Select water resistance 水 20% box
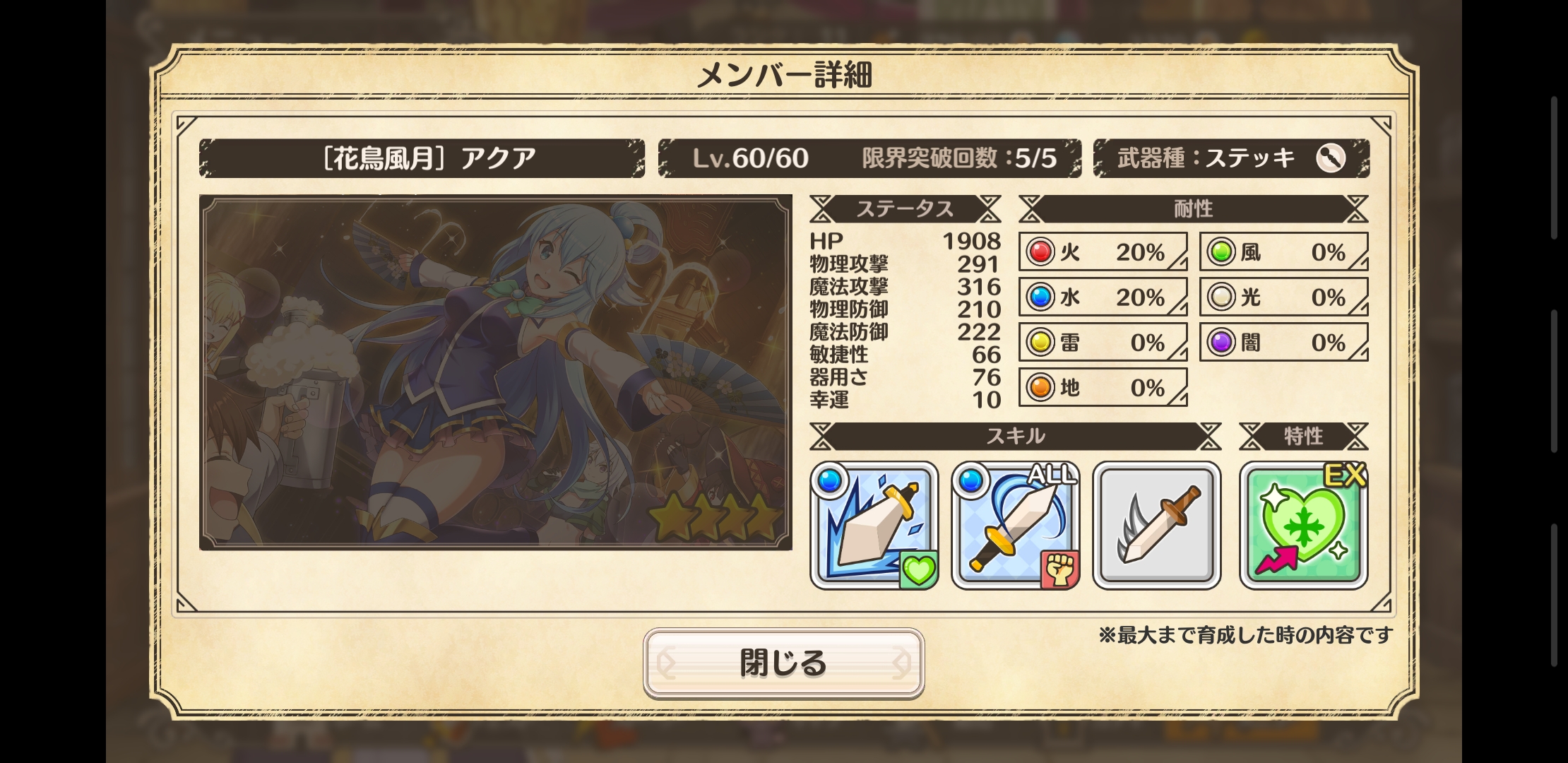This screenshot has width=1568, height=763. tap(1103, 297)
